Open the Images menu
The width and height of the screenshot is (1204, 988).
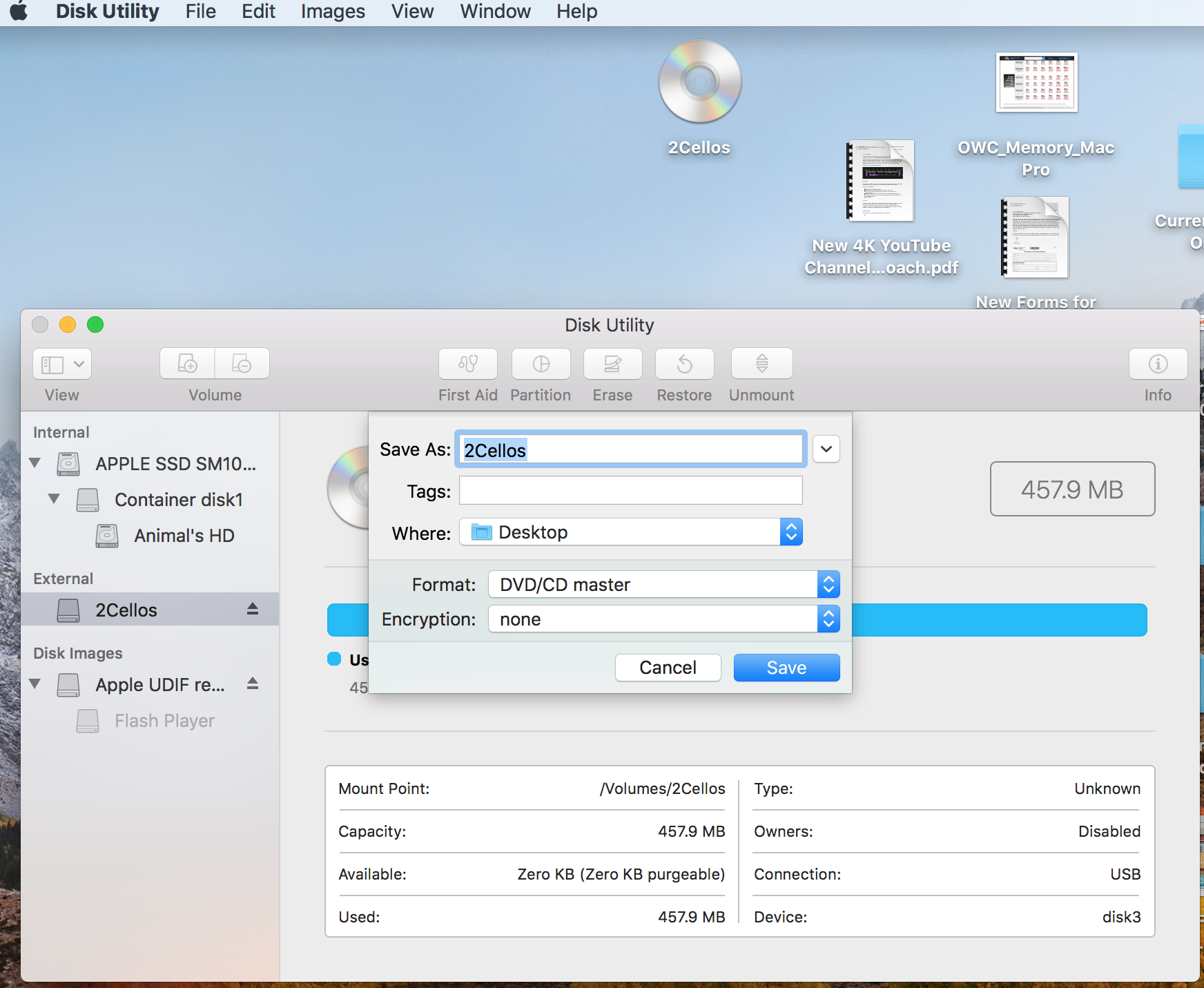tap(333, 12)
